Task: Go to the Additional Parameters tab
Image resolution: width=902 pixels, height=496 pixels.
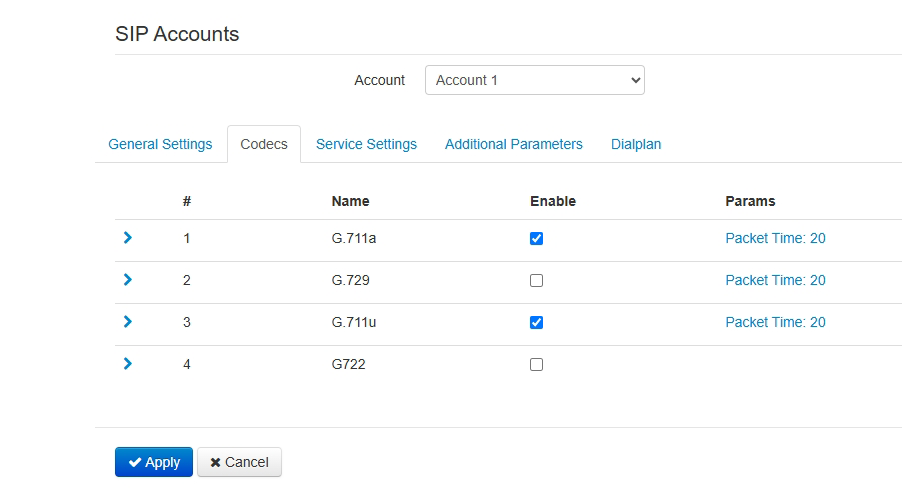Action: (x=513, y=144)
